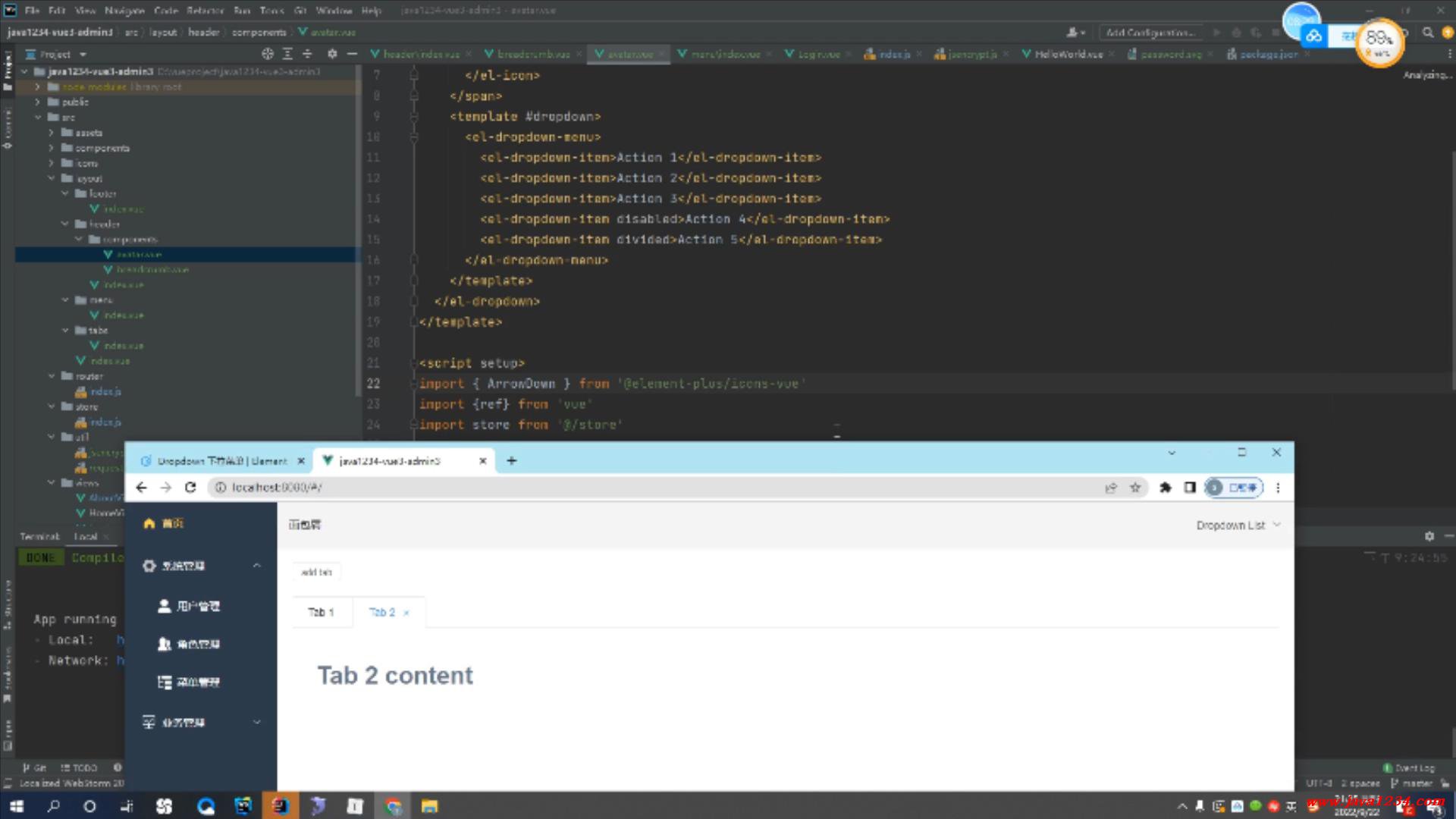Select Tab 1 in the web page
1456x819 pixels.
point(322,612)
